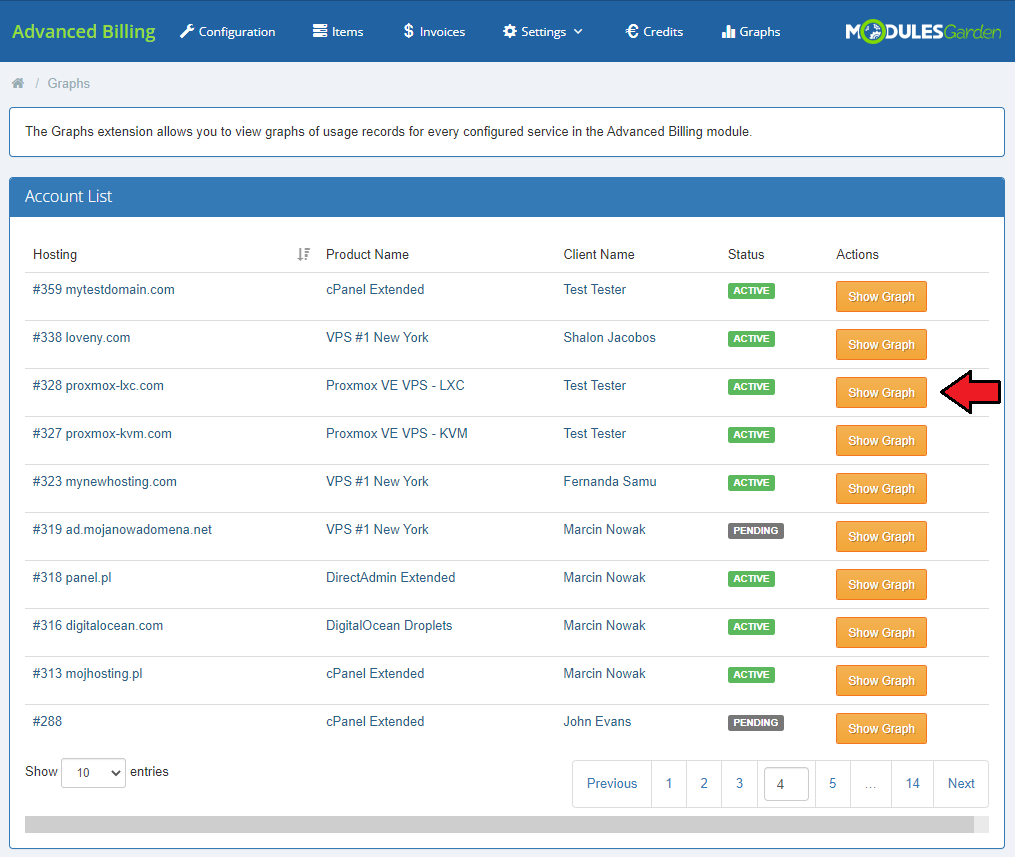Open hosting #318 panel.pl link
Screen dimensions: 1015x857
click(x=72, y=577)
